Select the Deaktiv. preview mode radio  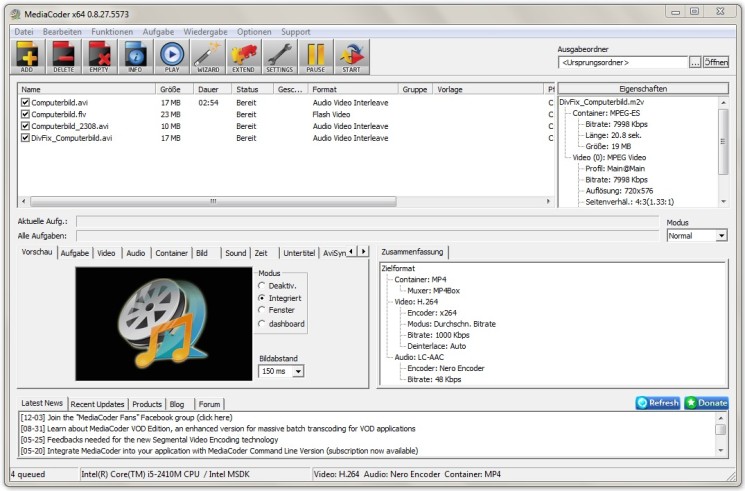point(262,286)
